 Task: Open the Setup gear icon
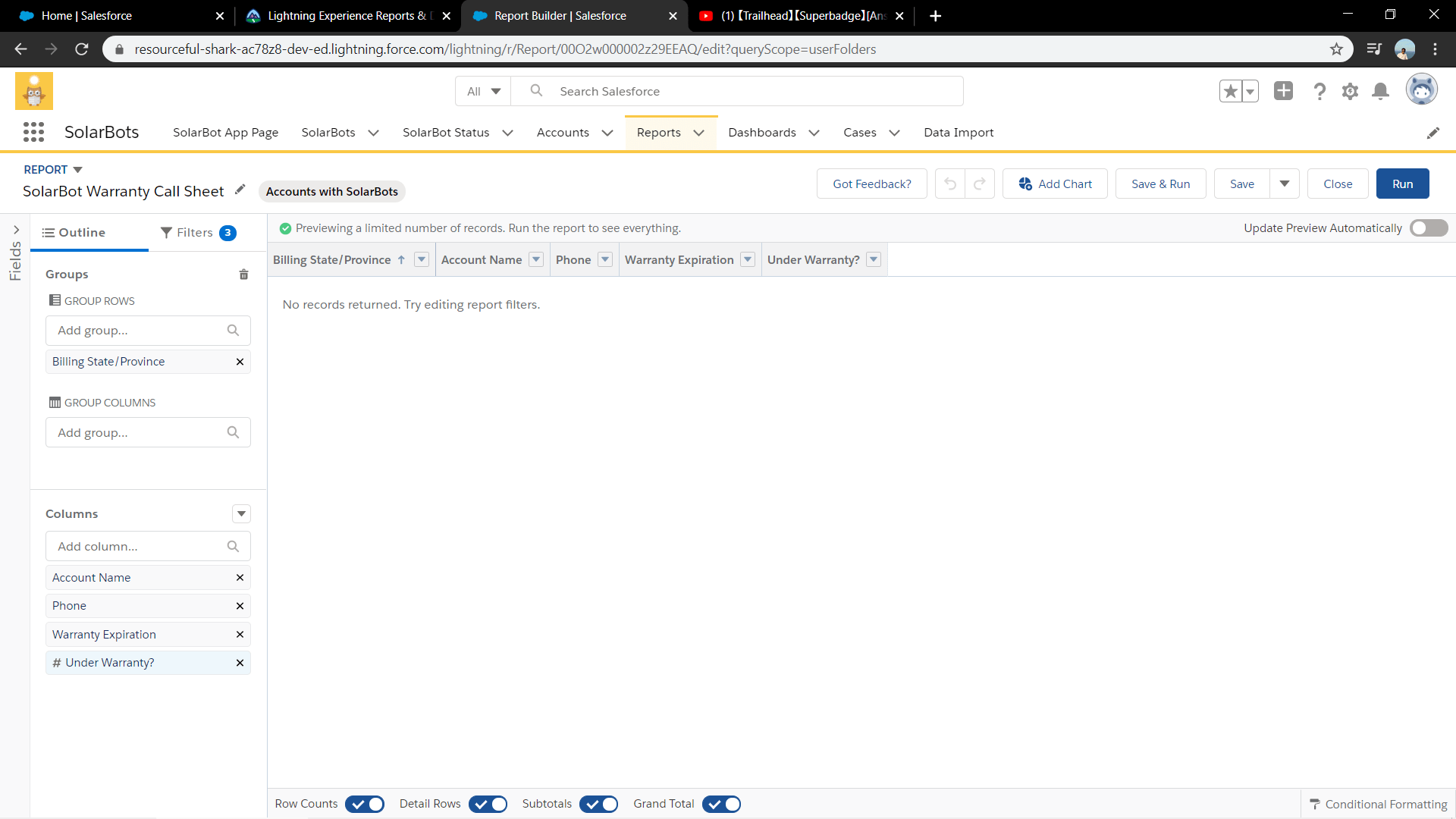[x=1350, y=92]
